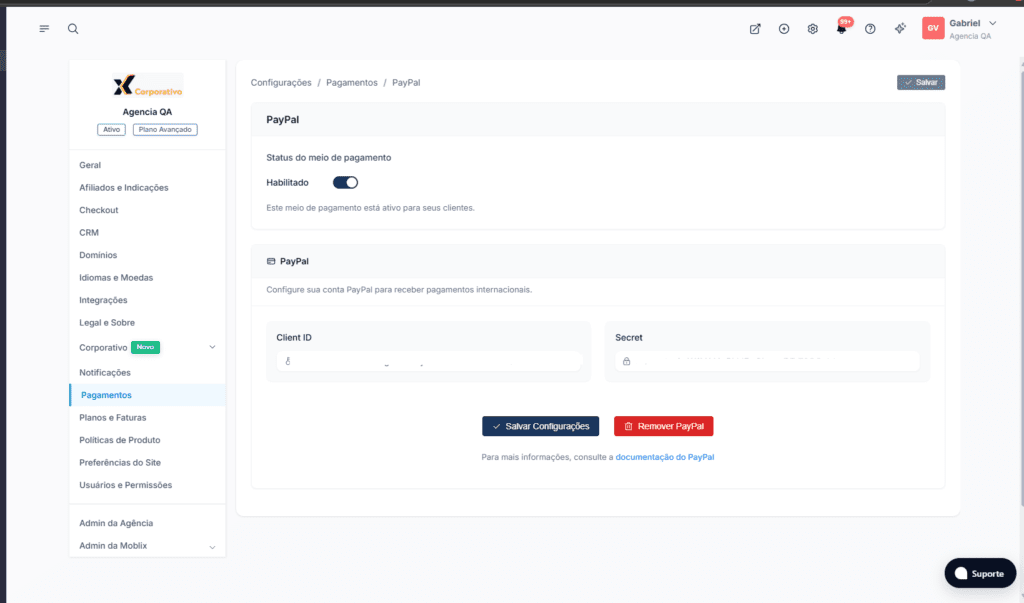This screenshot has width=1024, height=603.
Task: Go to Afiliados e Indicações
Action: pos(124,187)
